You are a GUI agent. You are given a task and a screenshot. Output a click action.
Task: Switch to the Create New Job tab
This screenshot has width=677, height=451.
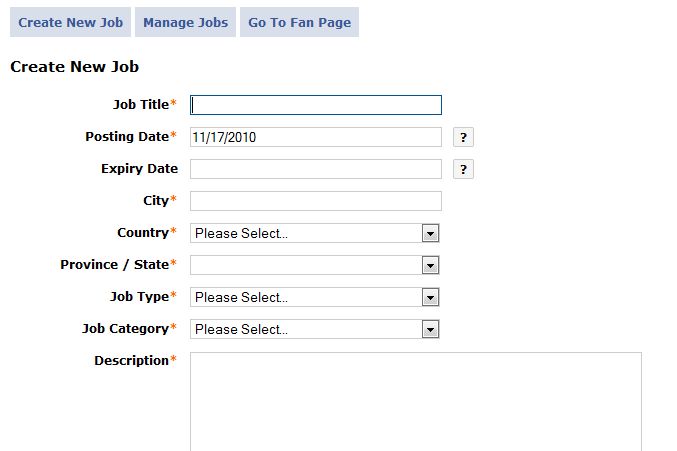pos(70,22)
